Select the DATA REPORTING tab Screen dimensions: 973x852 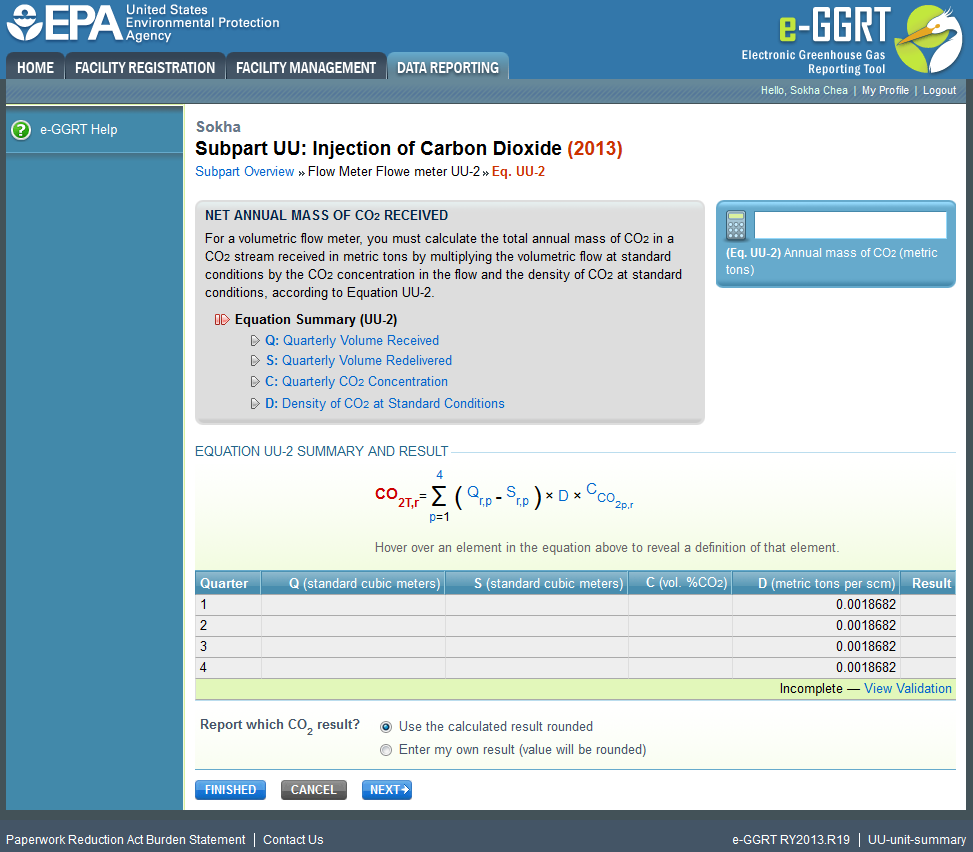coord(448,67)
